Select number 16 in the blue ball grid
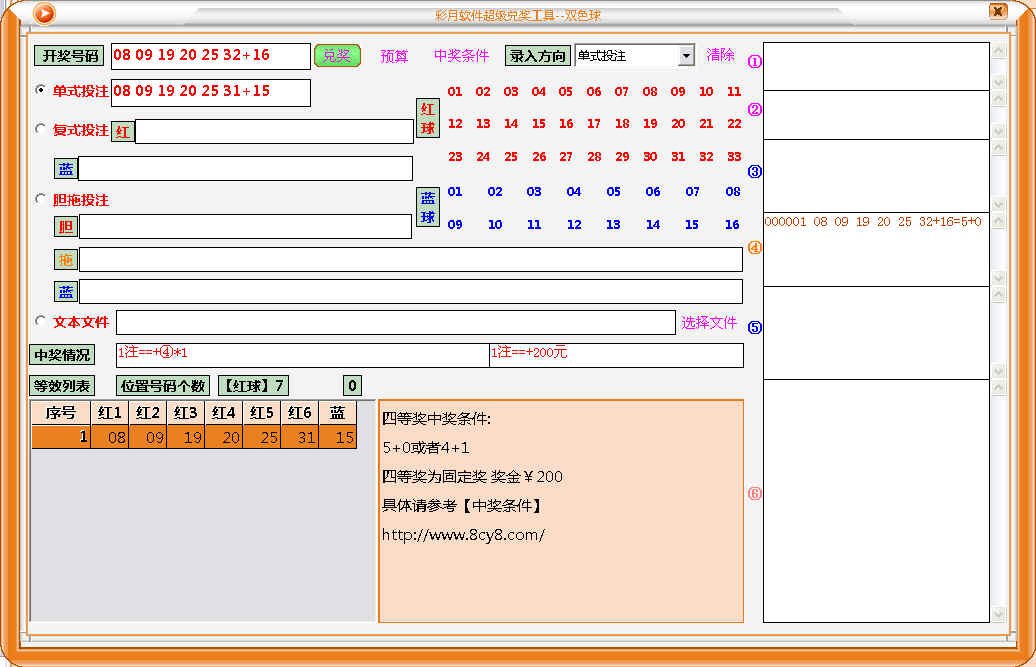This screenshot has width=1036, height=667. pos(732,225)
